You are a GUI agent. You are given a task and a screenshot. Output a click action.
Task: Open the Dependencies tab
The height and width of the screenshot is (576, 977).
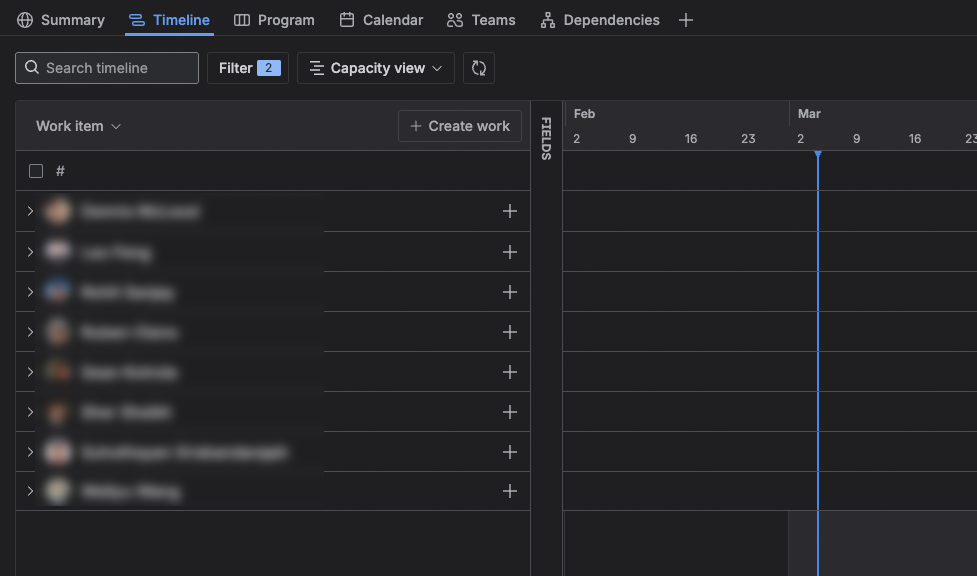pyautogui.click(x=600, y=20)
